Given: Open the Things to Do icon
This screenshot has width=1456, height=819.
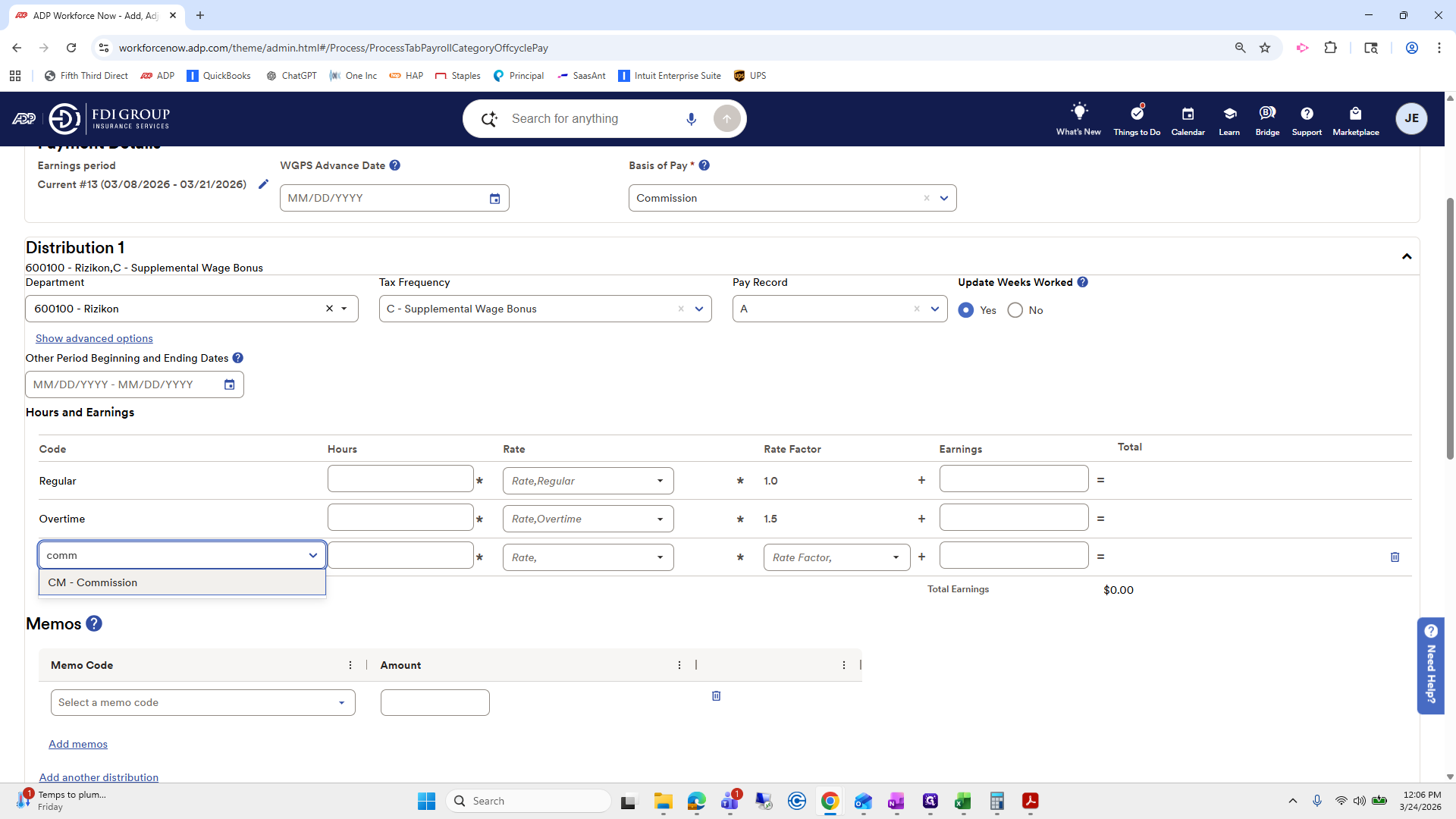Looking at the screenshot, I should [x=1136, y=114].
